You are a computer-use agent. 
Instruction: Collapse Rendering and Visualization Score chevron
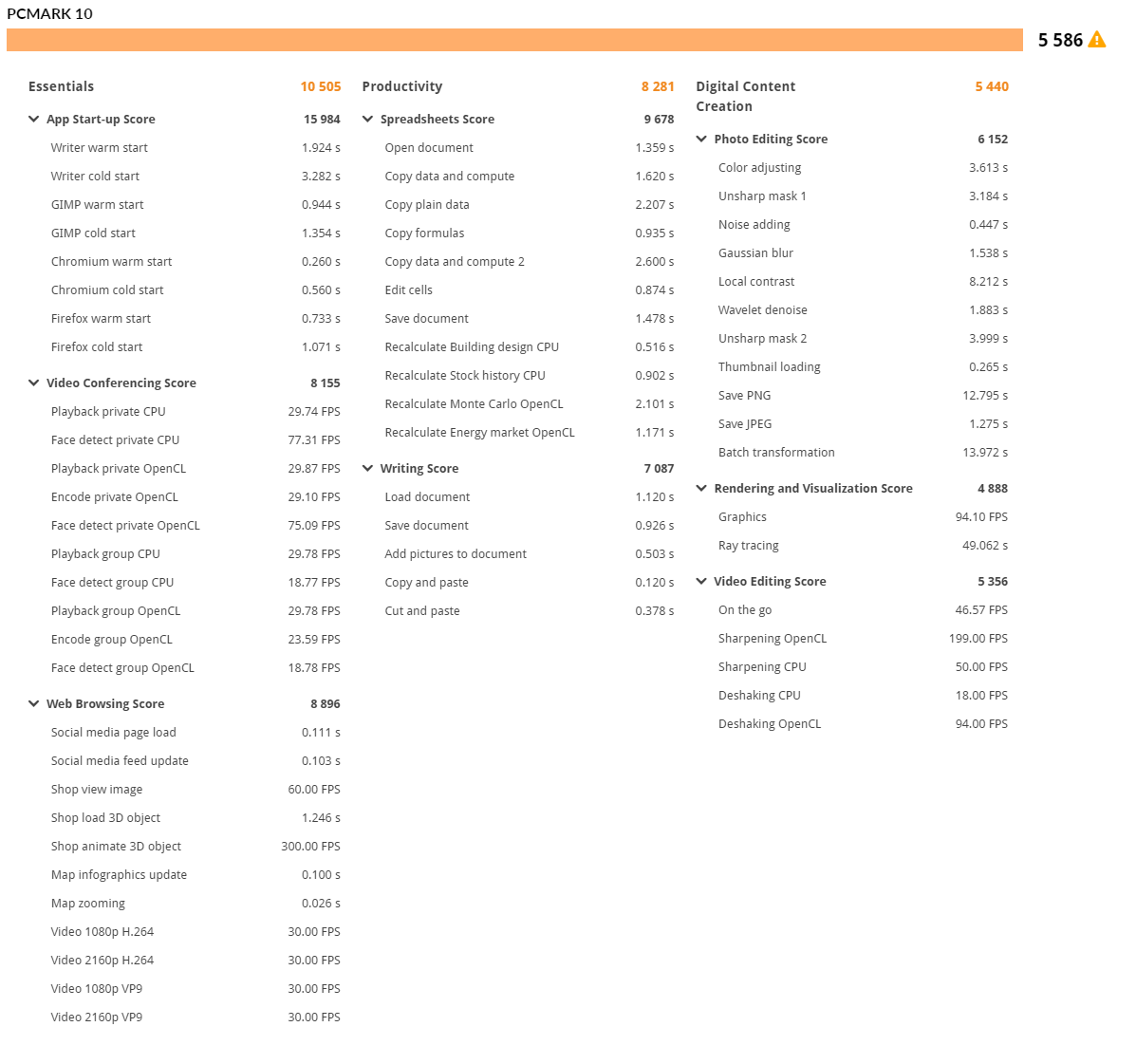click(701, 489)
